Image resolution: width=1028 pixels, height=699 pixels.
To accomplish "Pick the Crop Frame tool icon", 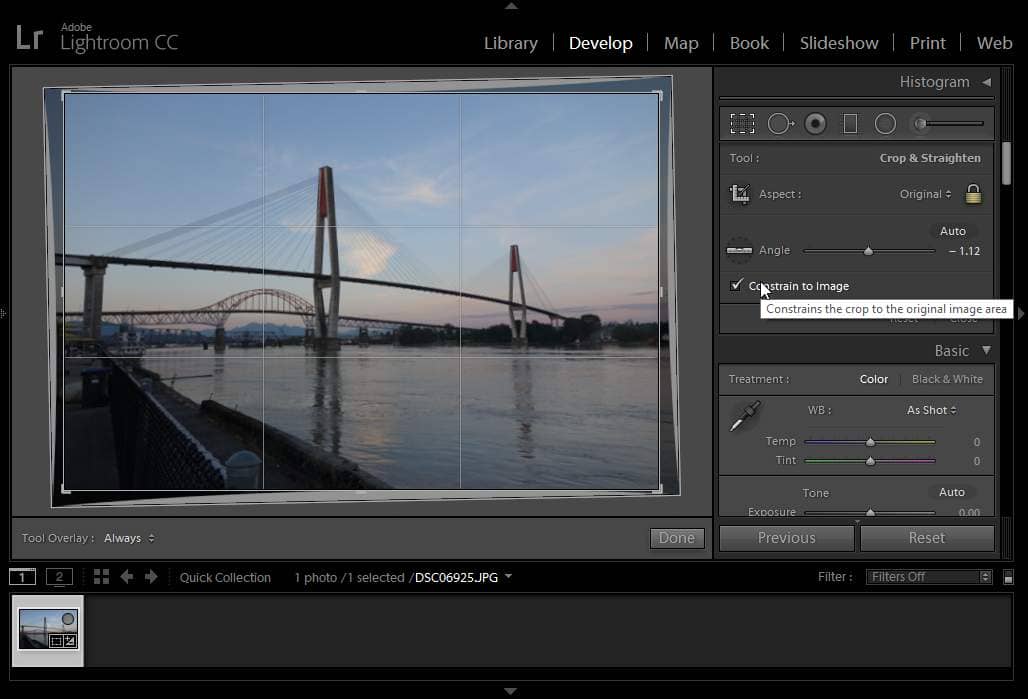I will coord(739,194).
